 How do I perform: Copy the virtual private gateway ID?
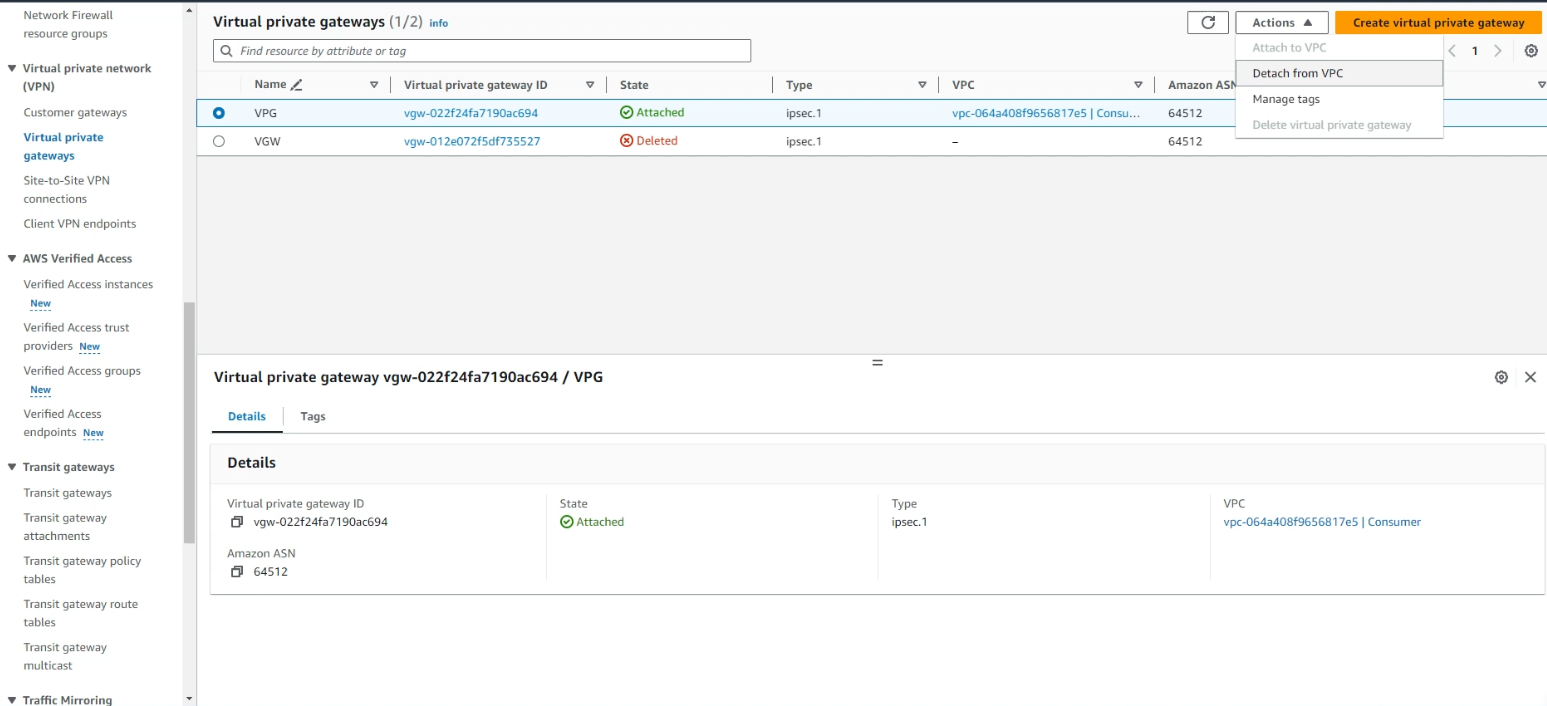coord(237,522)
